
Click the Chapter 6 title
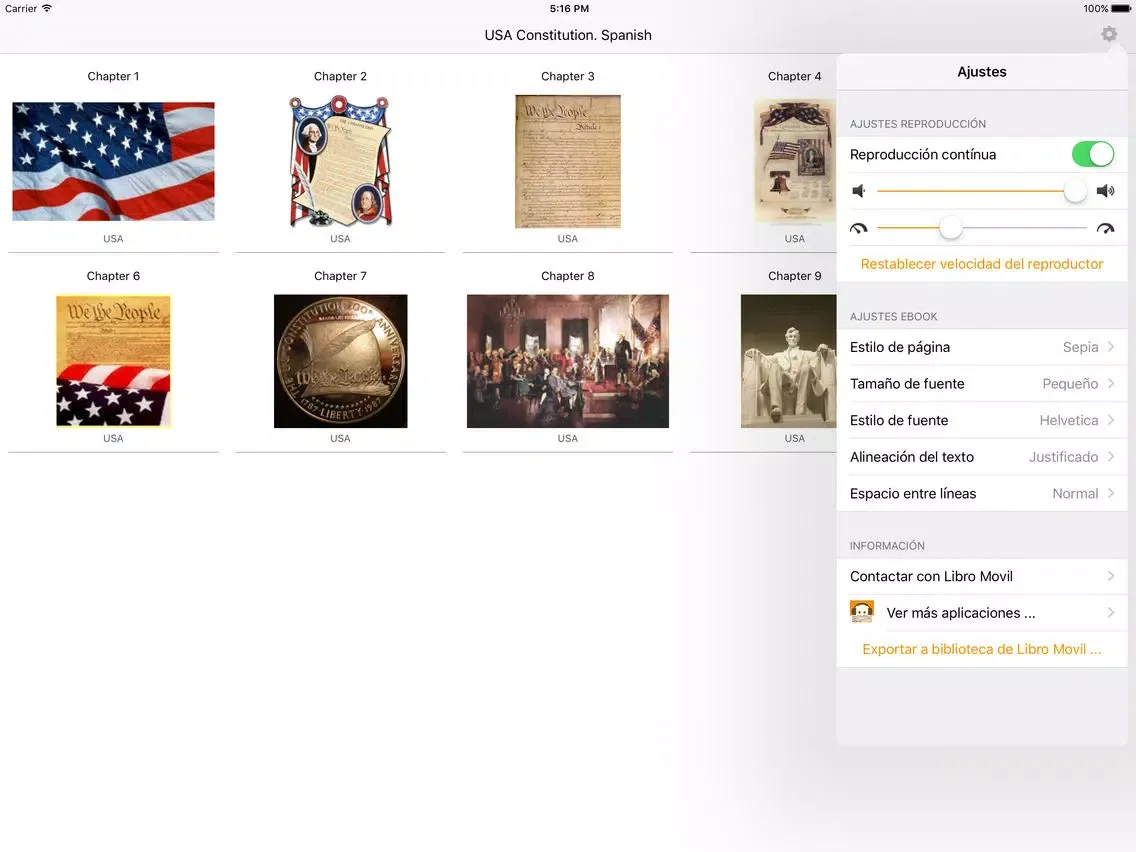[113, 276]
